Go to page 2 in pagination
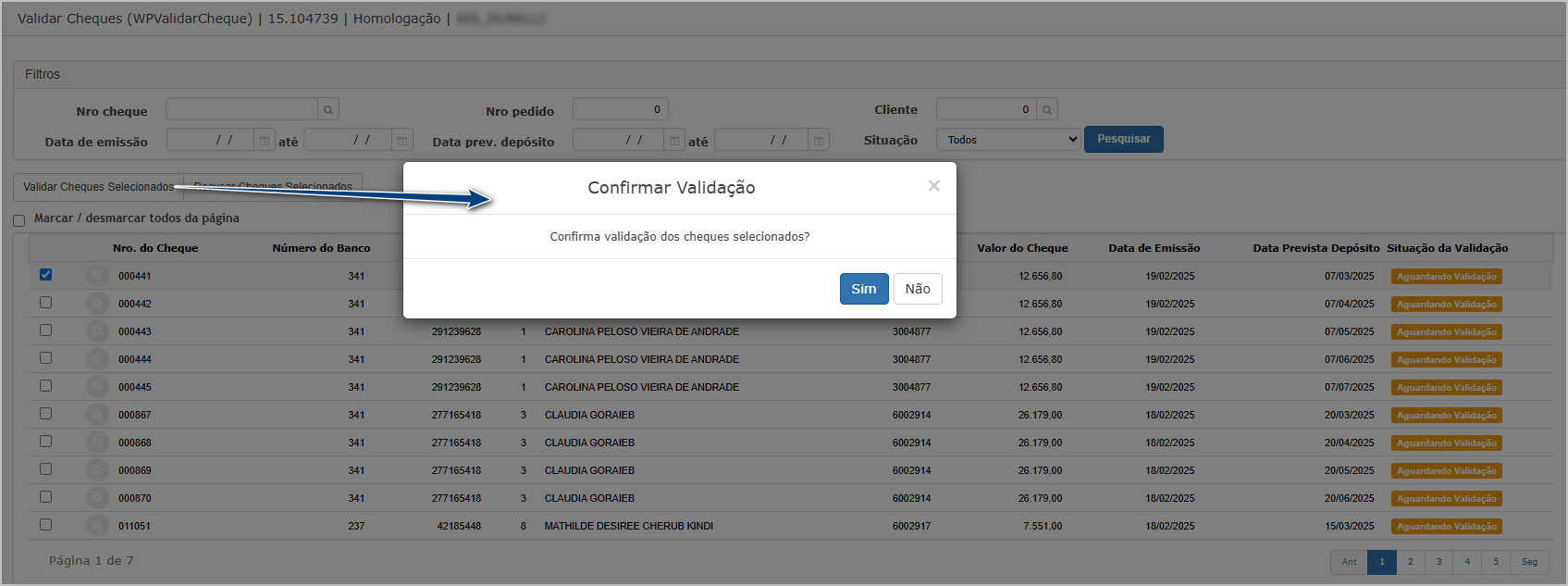1568x586 pixels. tap(1411, 562)
